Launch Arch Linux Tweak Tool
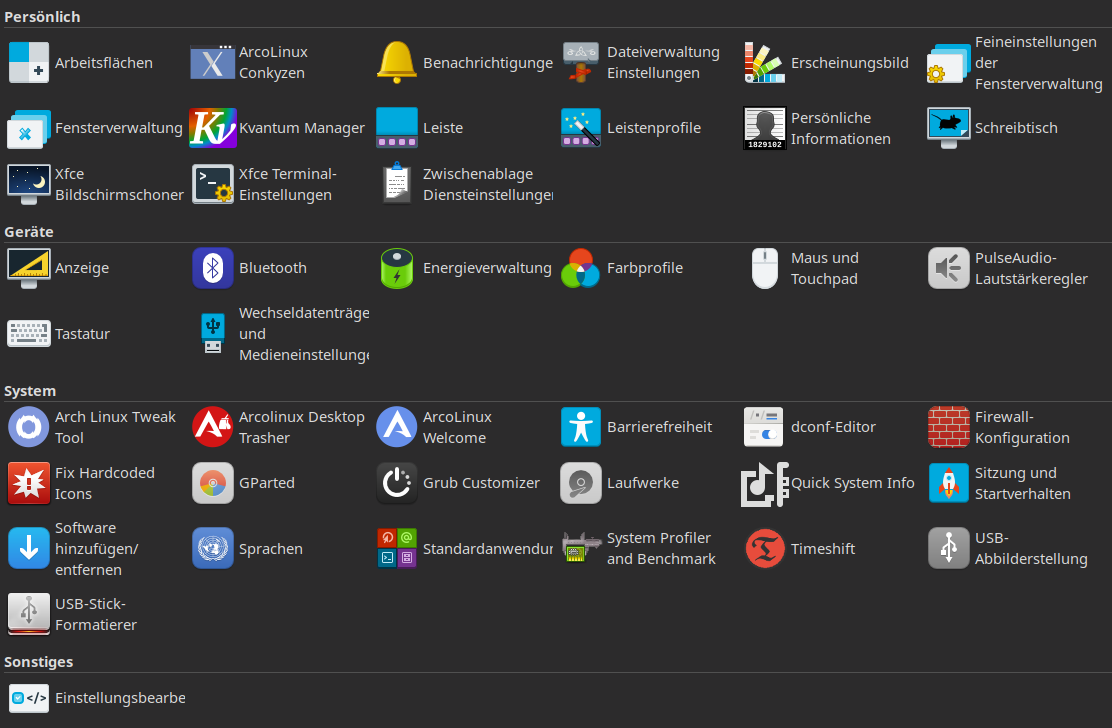Viewport: 1112px width, 728px height. pyautogui.click(x=28, y=427)
